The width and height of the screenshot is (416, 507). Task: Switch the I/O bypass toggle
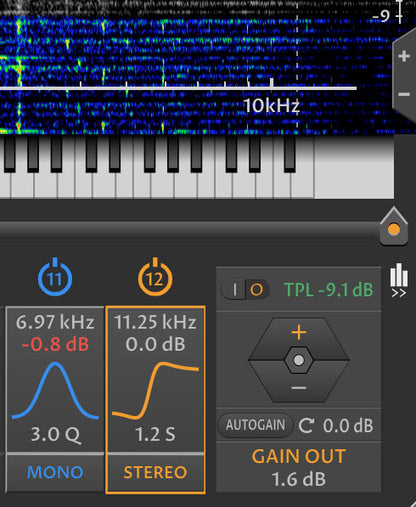click(x=245, y=289)
